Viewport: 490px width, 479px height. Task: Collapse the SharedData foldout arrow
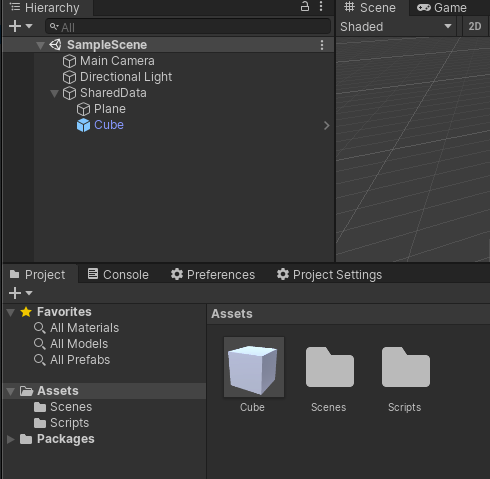54,93
